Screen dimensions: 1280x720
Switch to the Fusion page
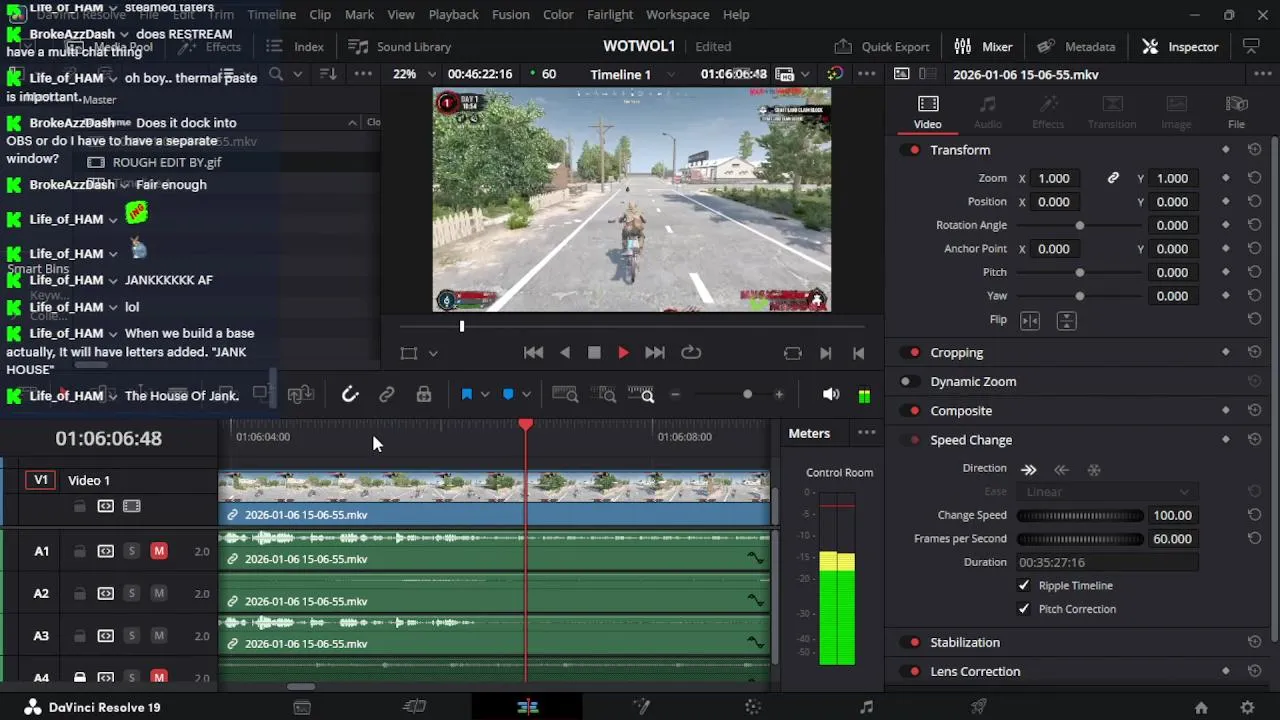pyautogui.click(x=641, y=707)
